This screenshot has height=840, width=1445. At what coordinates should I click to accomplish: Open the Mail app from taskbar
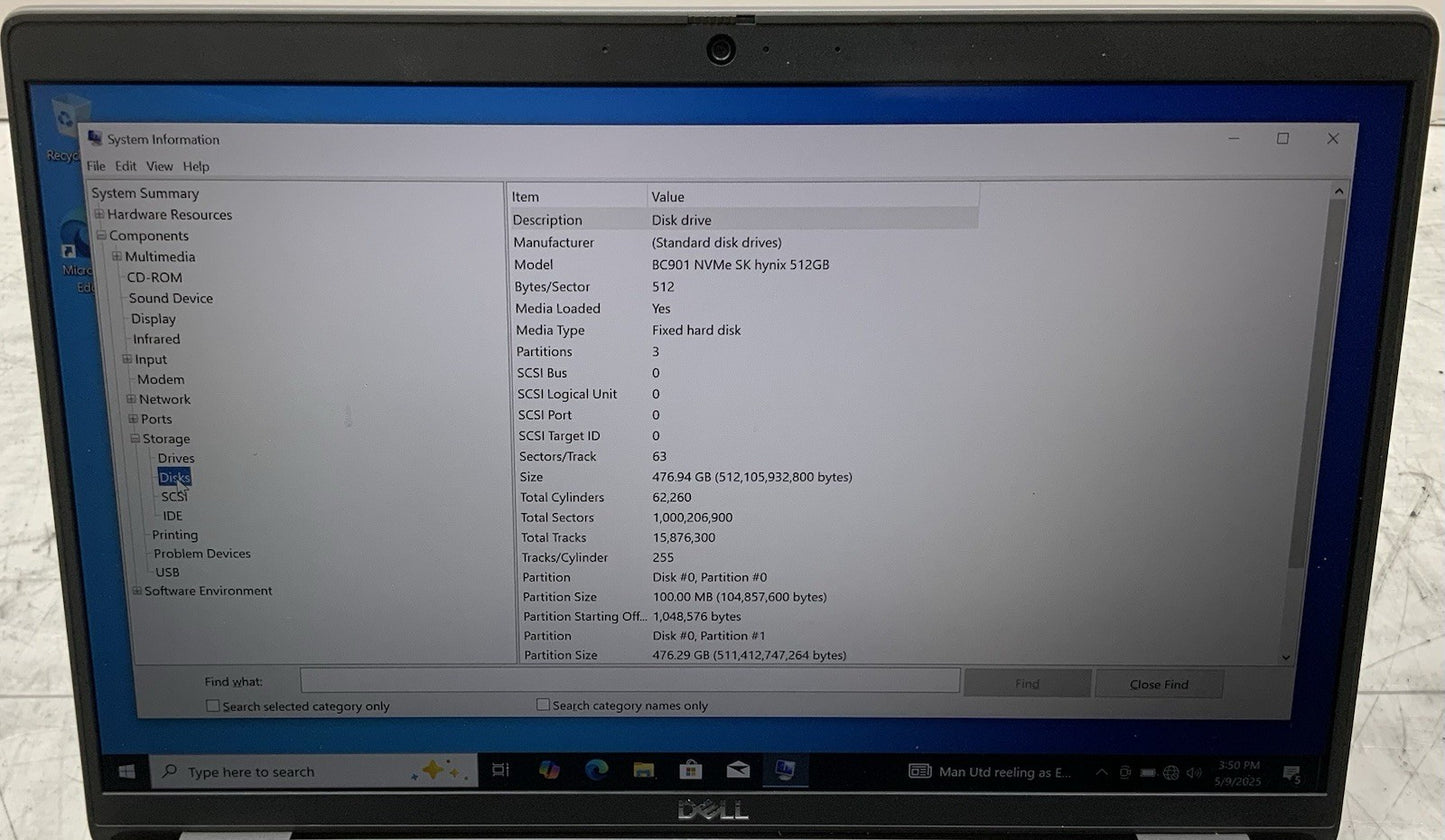tap(738, 770)
